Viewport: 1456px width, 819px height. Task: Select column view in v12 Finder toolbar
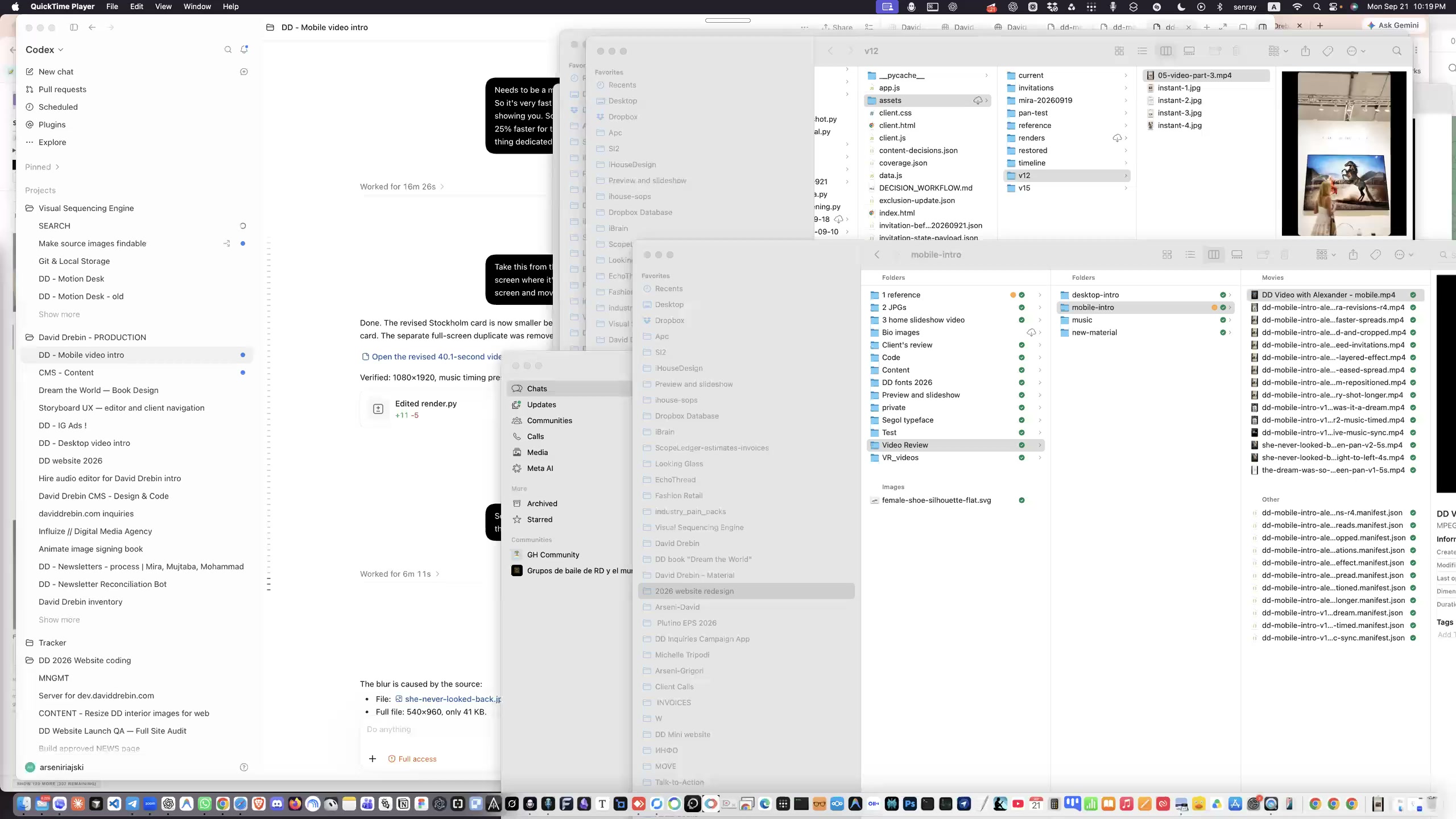(x=1166, y=51)
